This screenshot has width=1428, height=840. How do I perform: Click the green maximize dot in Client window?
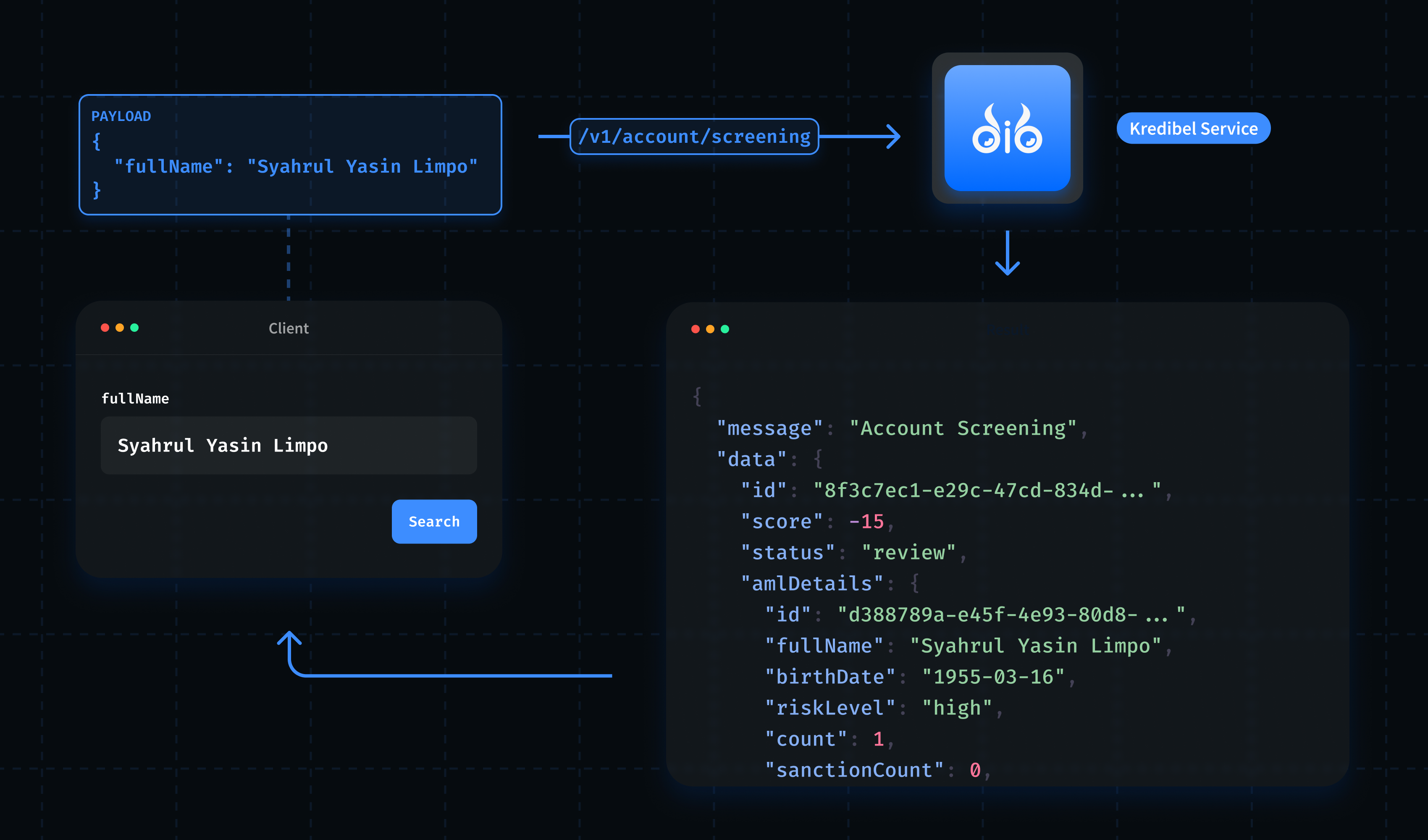pyautogui.click(x=134, y=328)
